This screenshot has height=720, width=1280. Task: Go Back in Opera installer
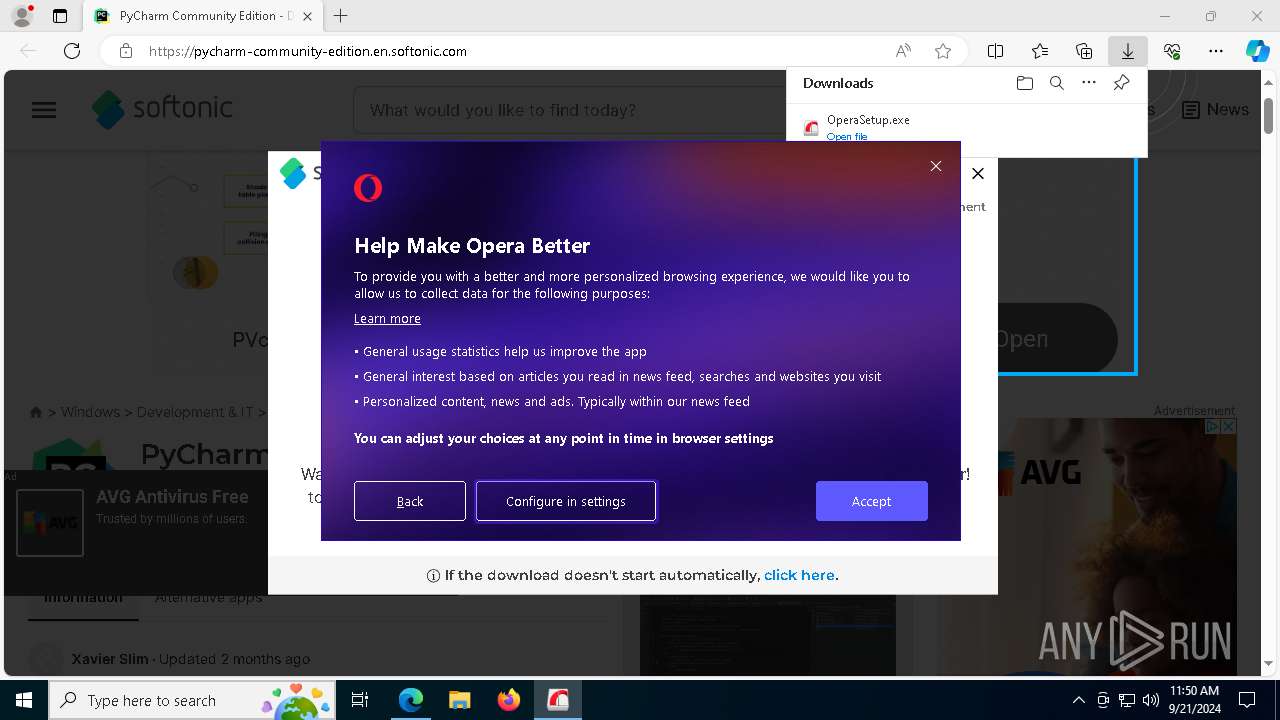(x=410, y=501)
